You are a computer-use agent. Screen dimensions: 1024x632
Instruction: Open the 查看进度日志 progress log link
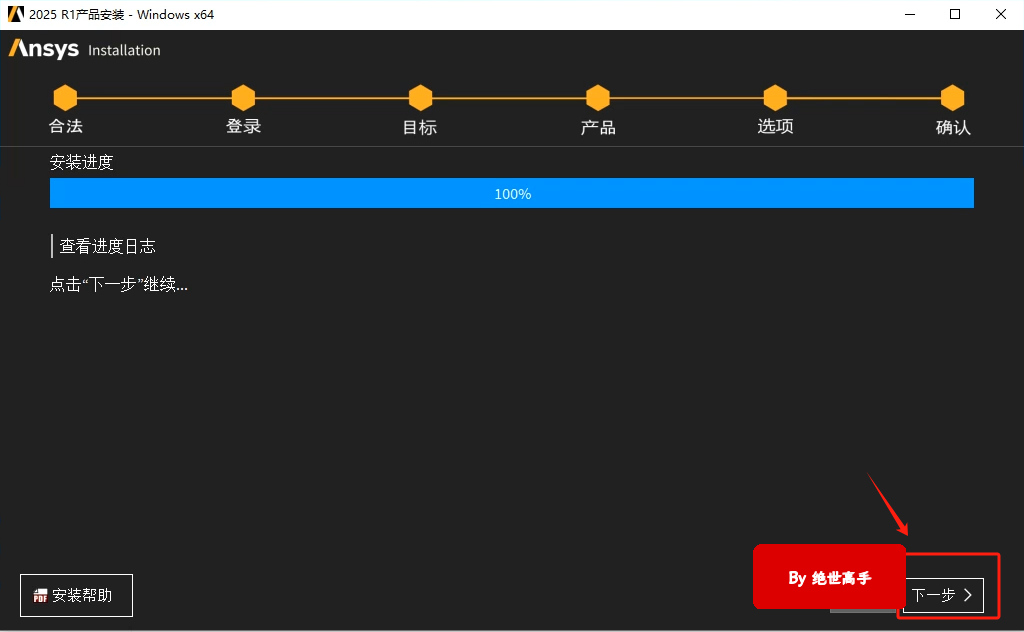coord(107,246)
